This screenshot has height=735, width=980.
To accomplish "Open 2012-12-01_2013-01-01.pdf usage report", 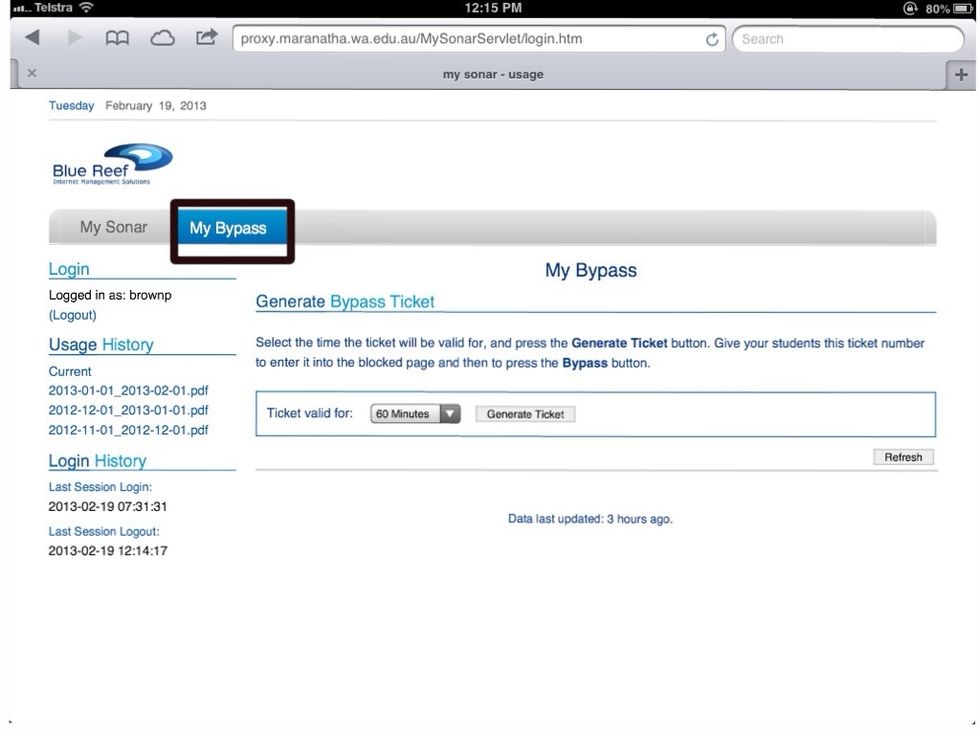I will click(x=128, y=410).
